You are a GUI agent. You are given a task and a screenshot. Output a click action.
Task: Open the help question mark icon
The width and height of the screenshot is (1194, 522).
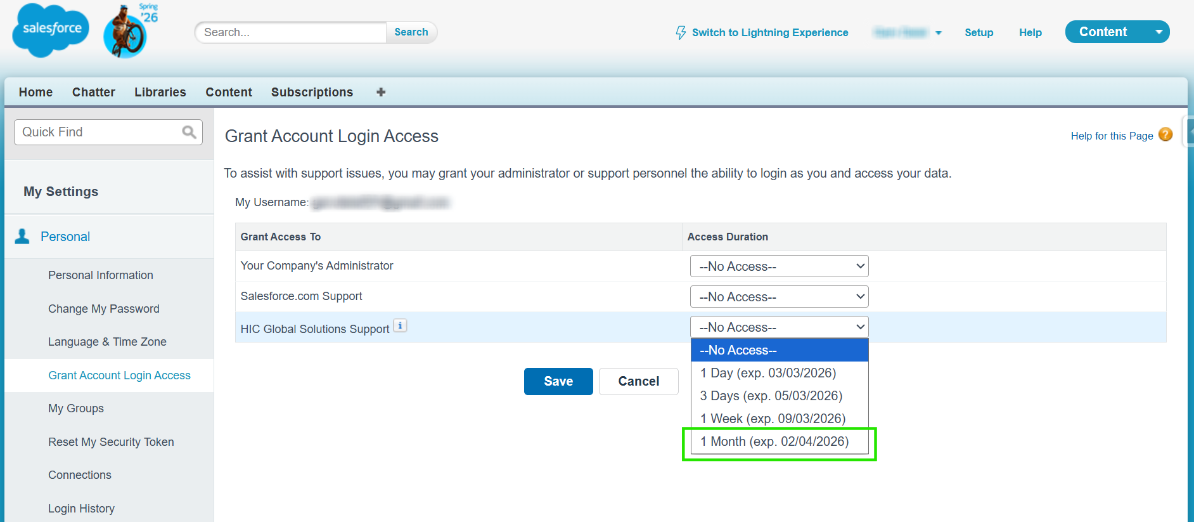(1165, 135)
